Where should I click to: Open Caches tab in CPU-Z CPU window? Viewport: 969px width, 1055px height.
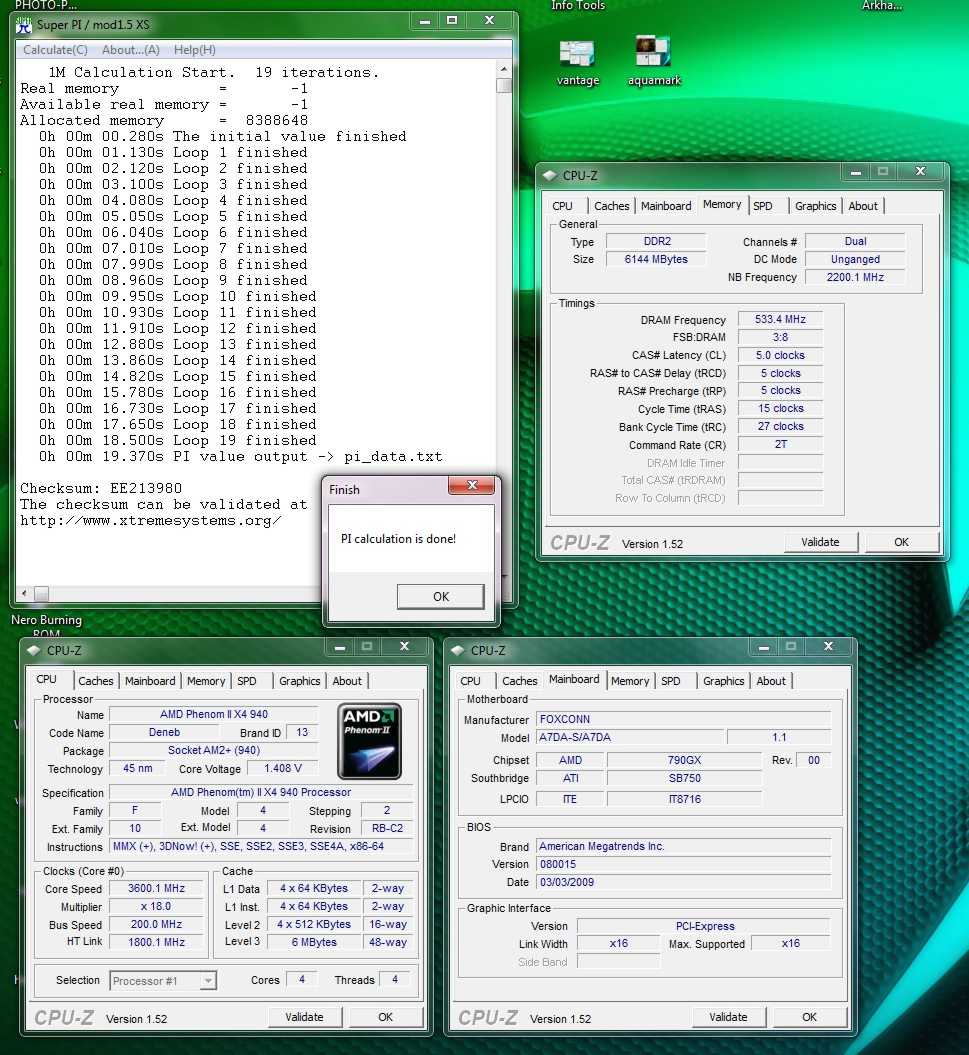(96, 681)
